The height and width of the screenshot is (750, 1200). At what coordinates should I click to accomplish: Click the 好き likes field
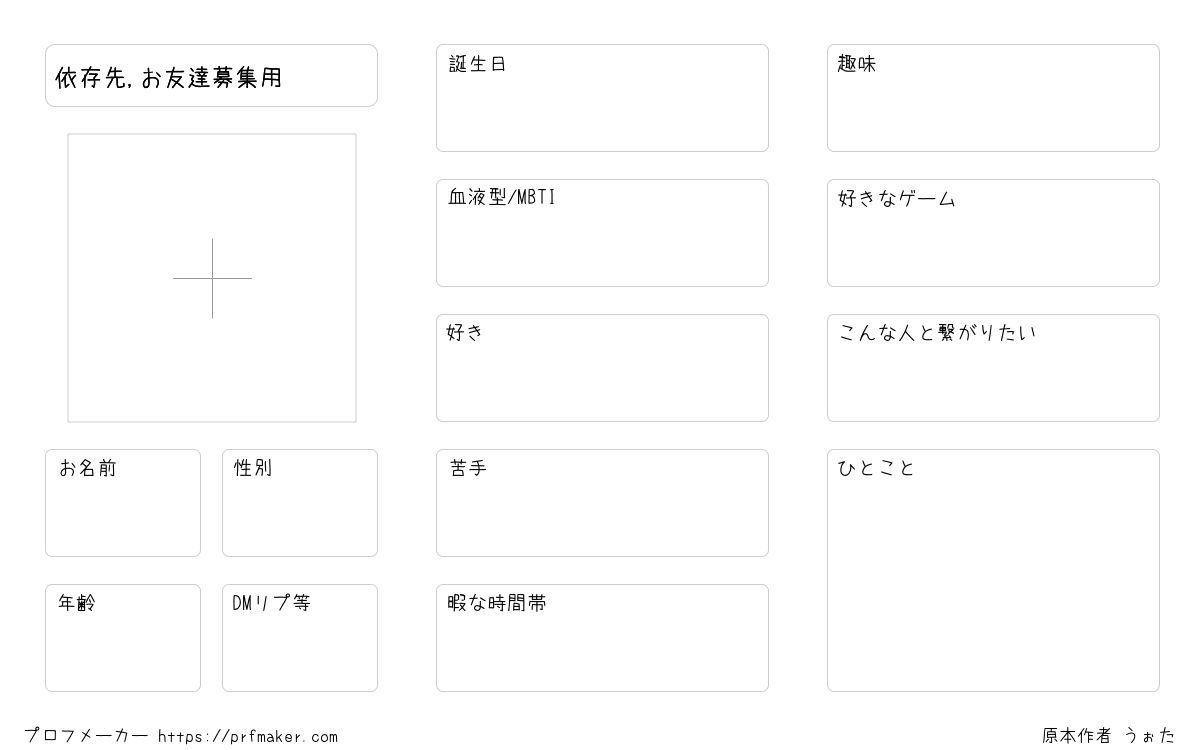[602, 368]
